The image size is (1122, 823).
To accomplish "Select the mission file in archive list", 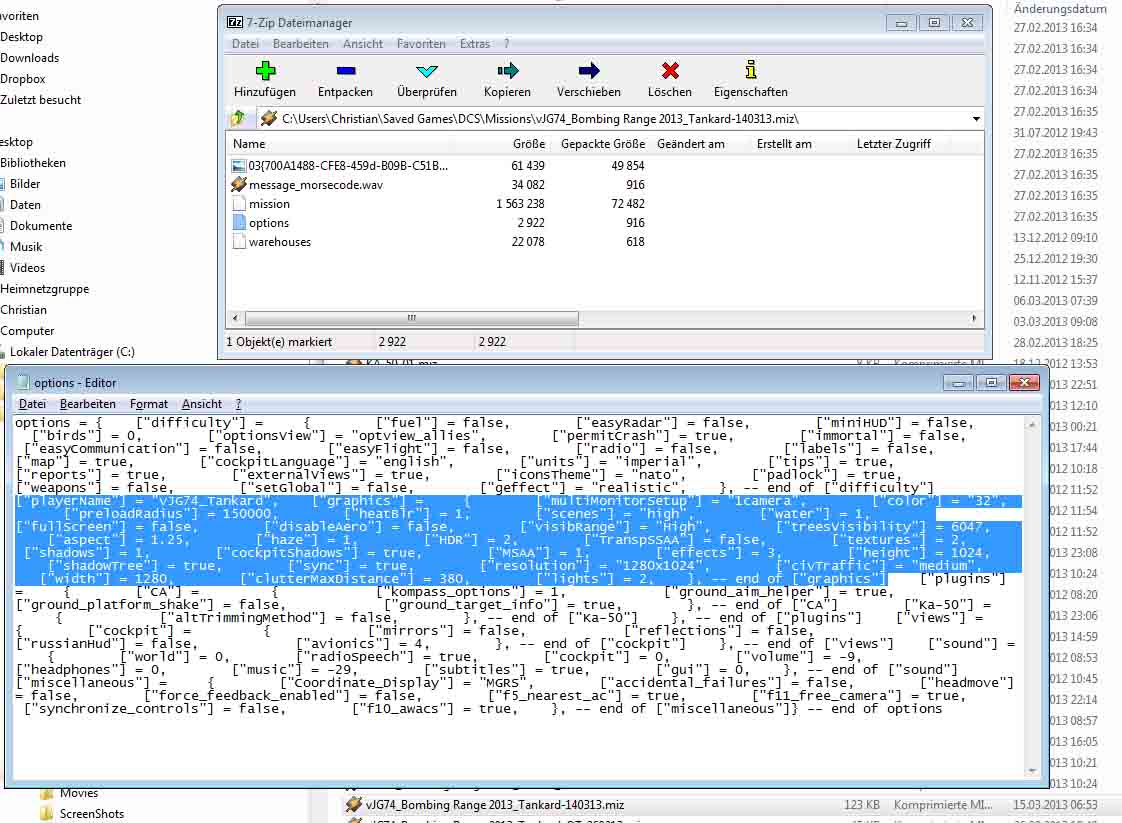I will 269,204.
